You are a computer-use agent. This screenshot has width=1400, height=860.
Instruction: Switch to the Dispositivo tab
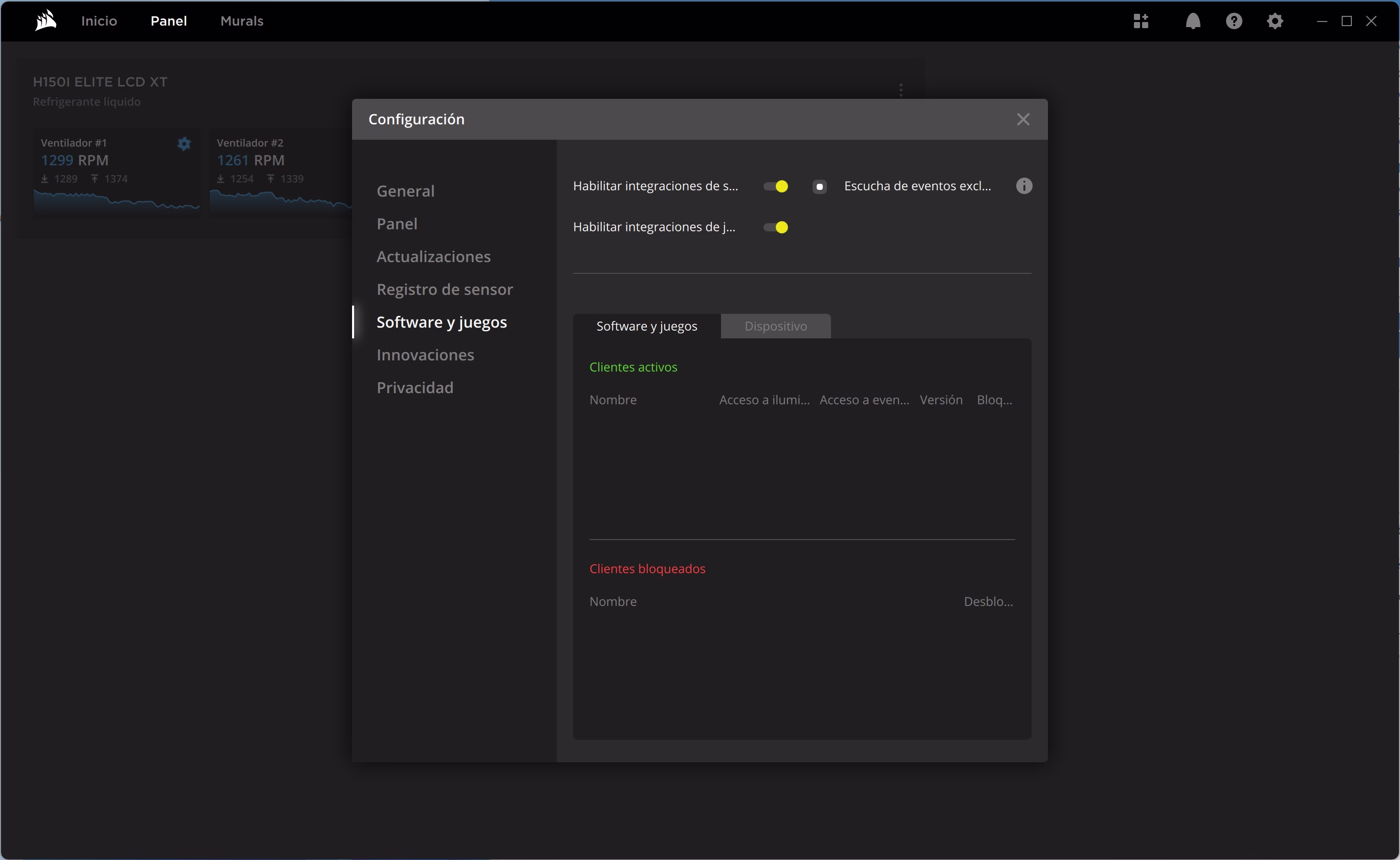tap(775, 326)
